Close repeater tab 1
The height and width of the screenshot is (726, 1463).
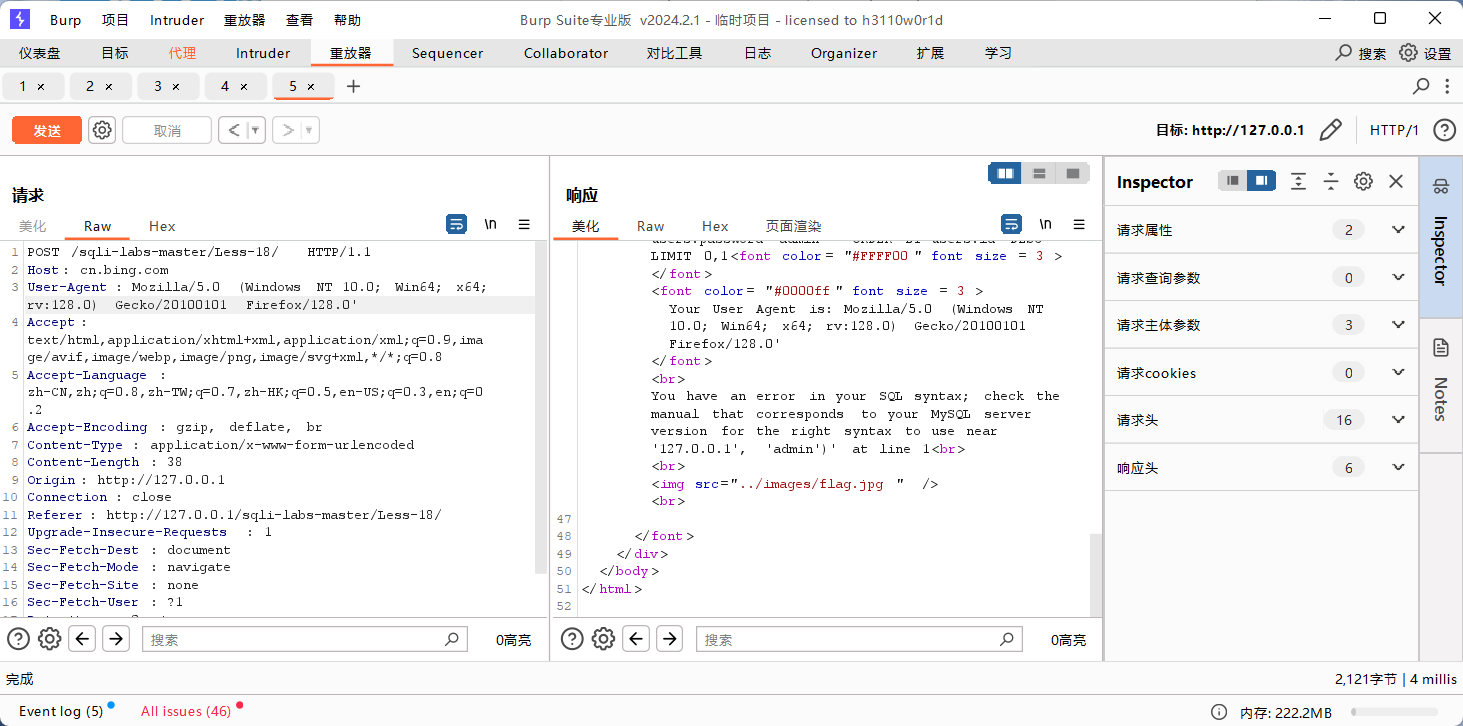pos(41,87)
